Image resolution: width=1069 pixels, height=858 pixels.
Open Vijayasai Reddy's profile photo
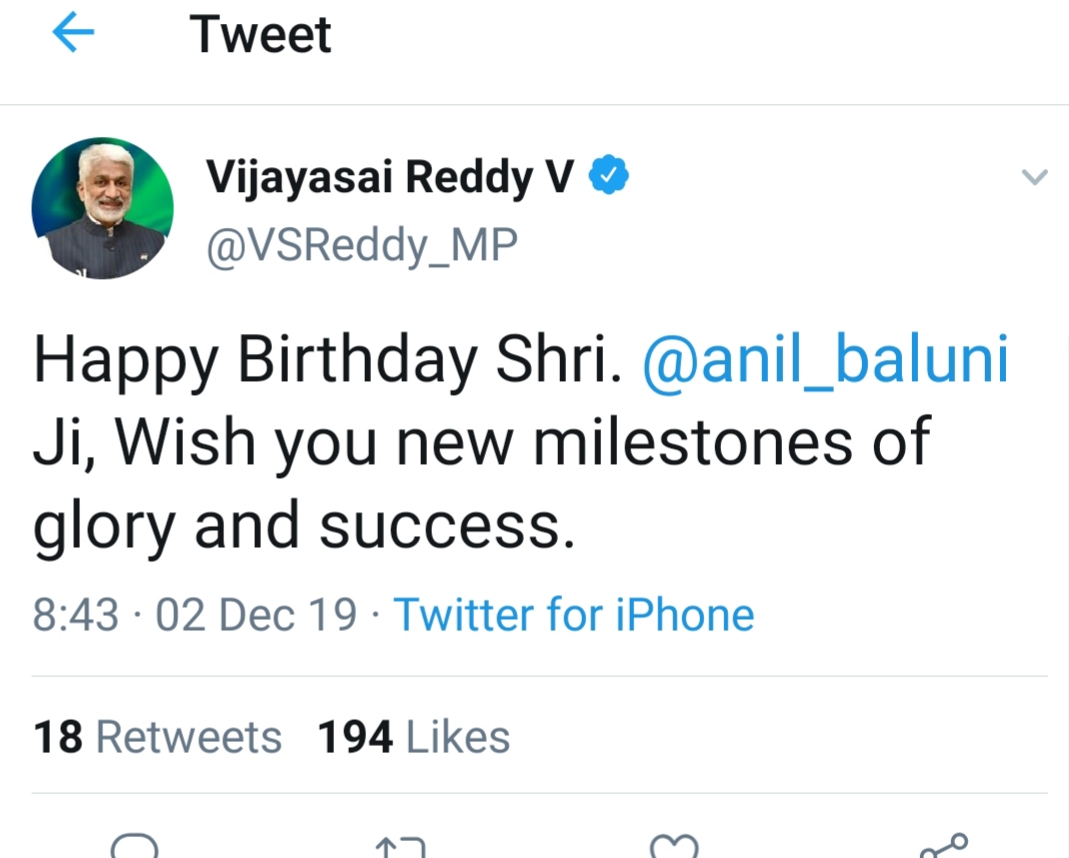tap(103, 208)
